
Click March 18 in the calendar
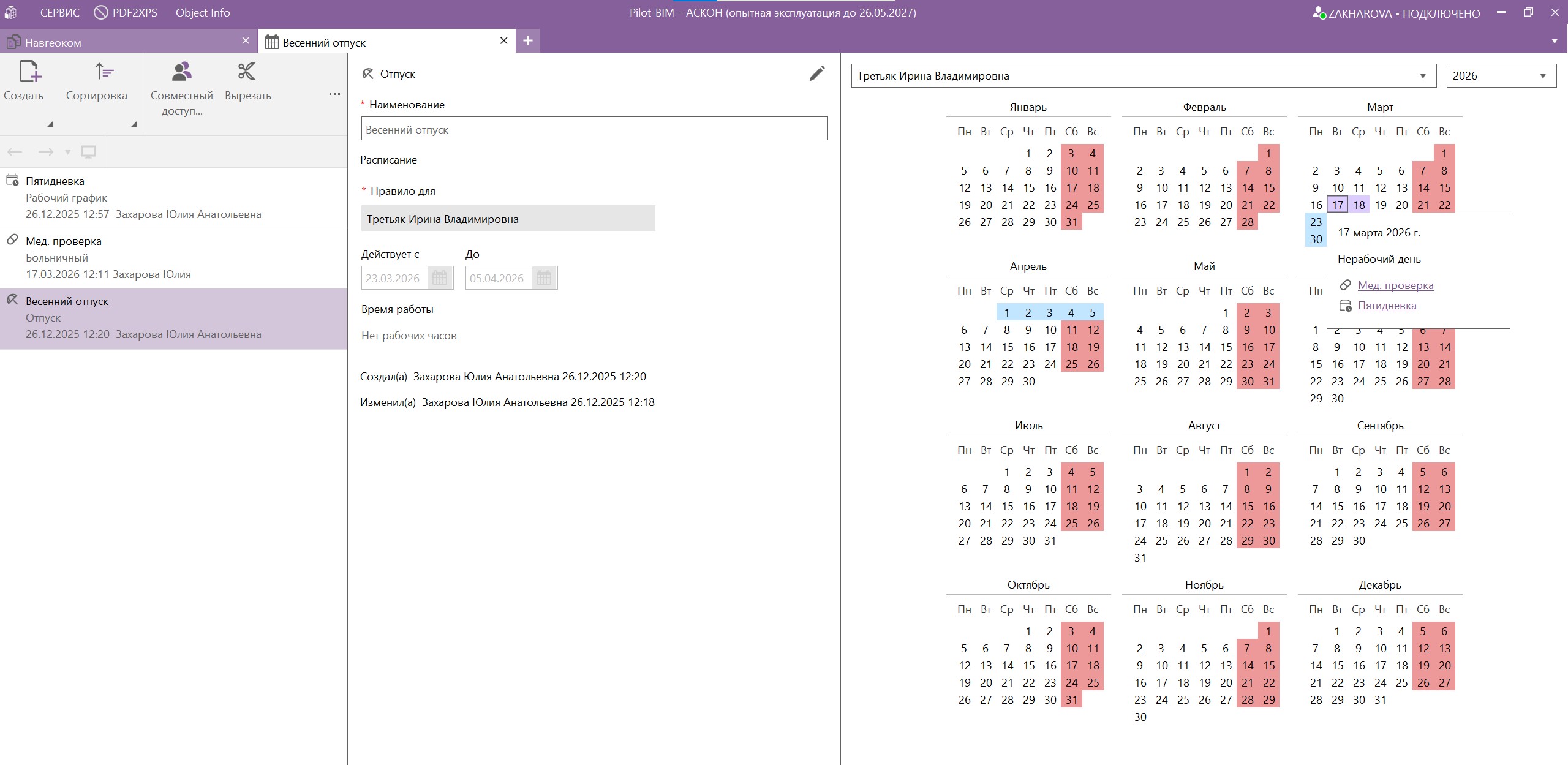1359,205
